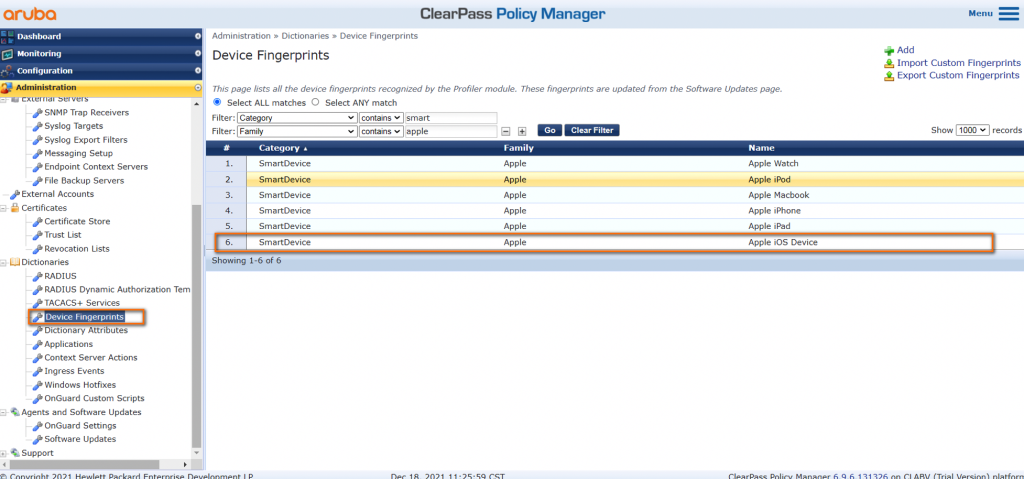The height and width of the screenshot is (479, 1024).
Task: Collapse the Certificates tree node
Action: pos(5,208)
